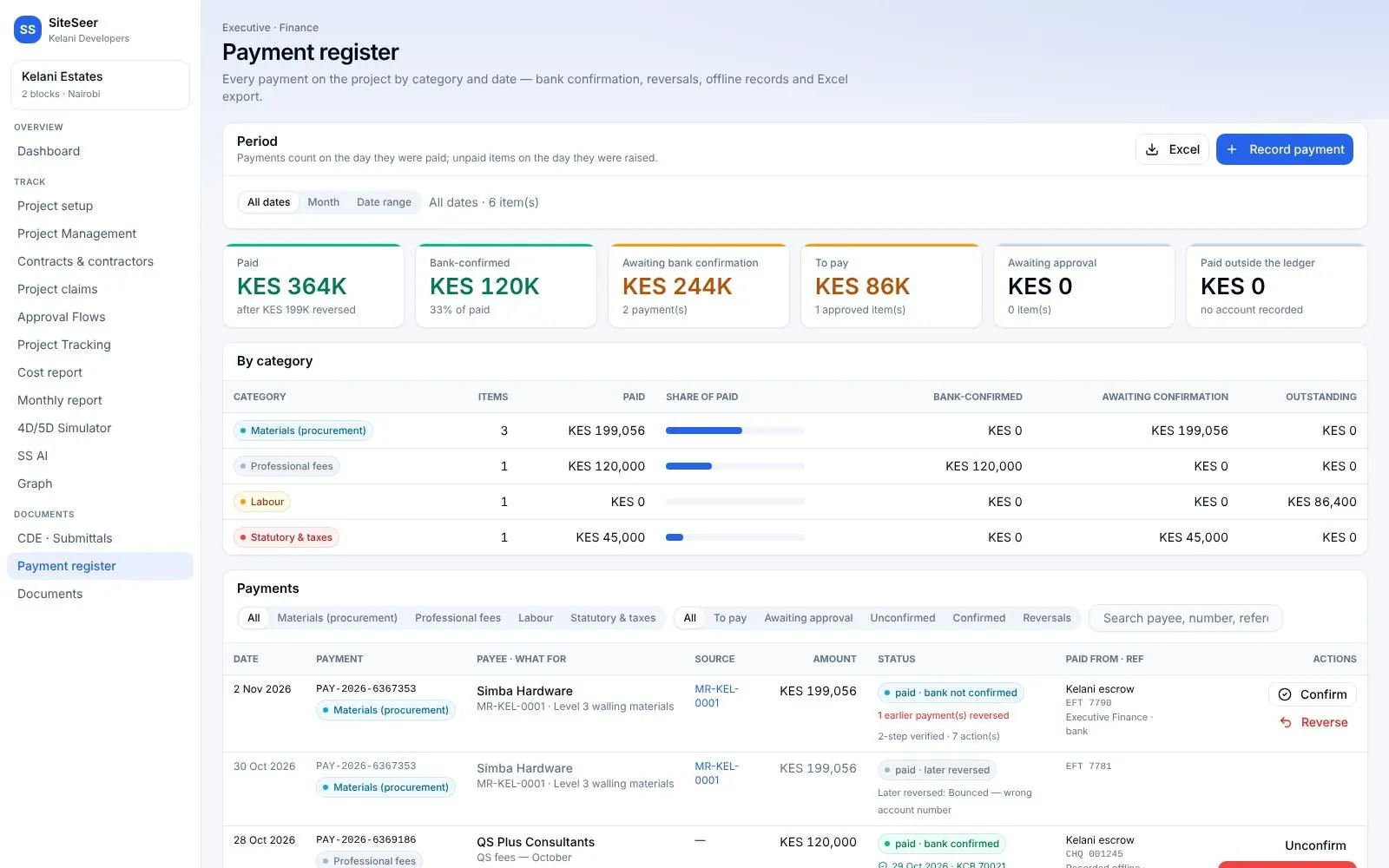Filter payments by Labour tab
Image resolution: width=1389 pixels, height=868 pixels.
[536, 618]
